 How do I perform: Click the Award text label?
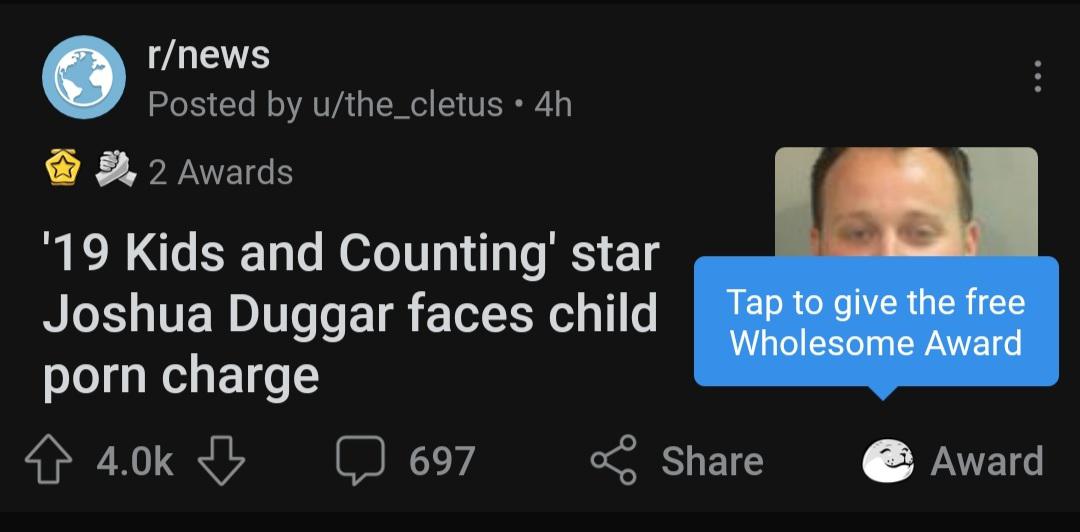[987, 461]
